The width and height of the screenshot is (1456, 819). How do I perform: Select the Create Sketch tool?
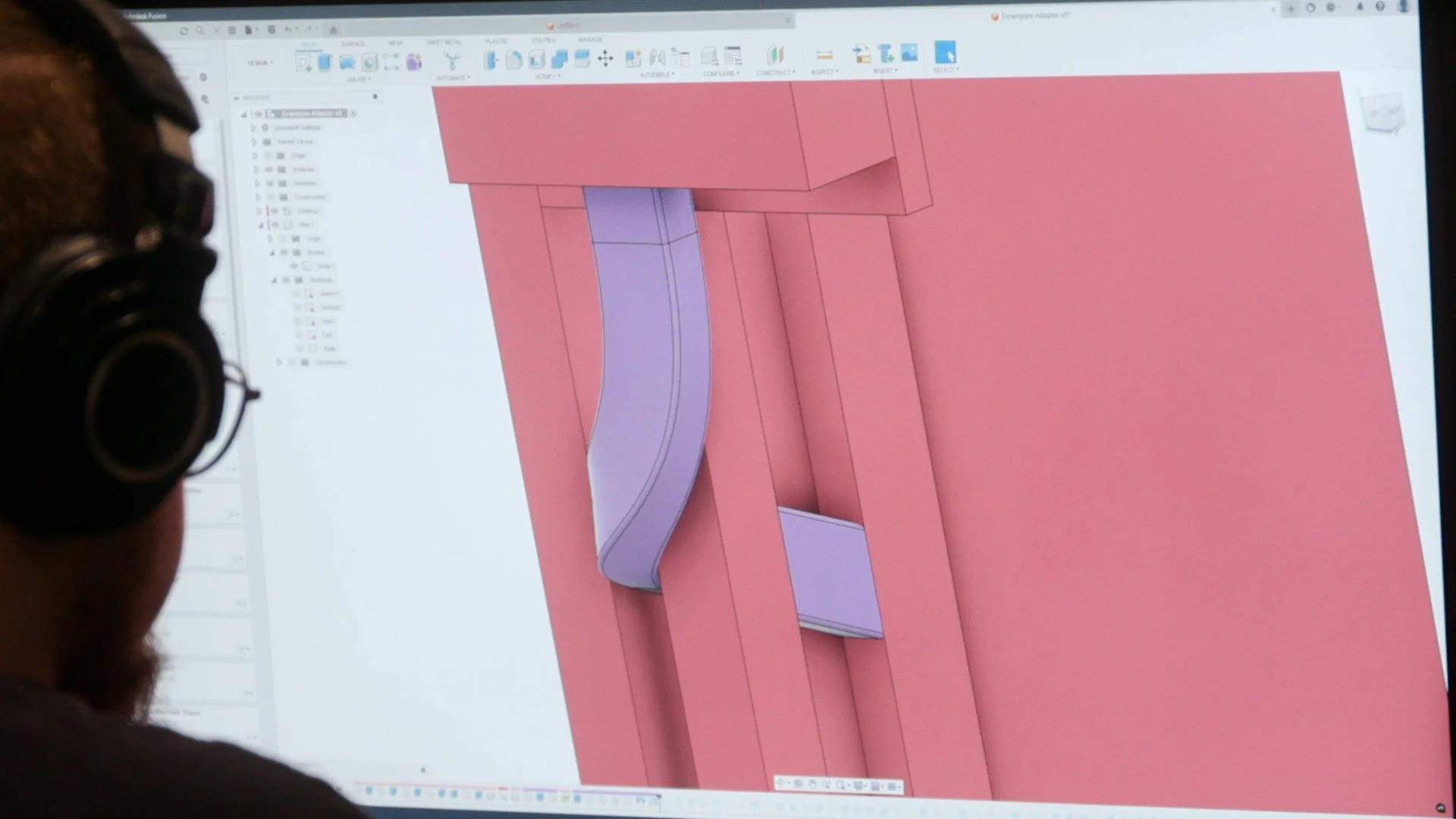[x=304, y=63]
